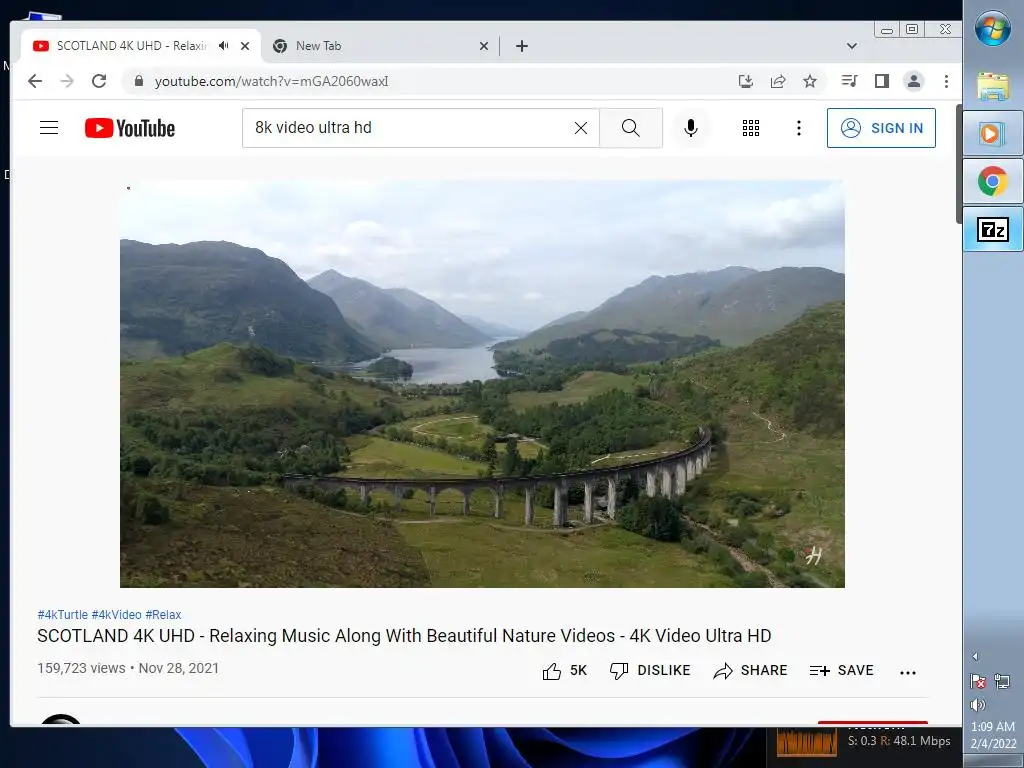Open the YouTube apps grid
Screen dimensions: 1024x768
(751, 128)
